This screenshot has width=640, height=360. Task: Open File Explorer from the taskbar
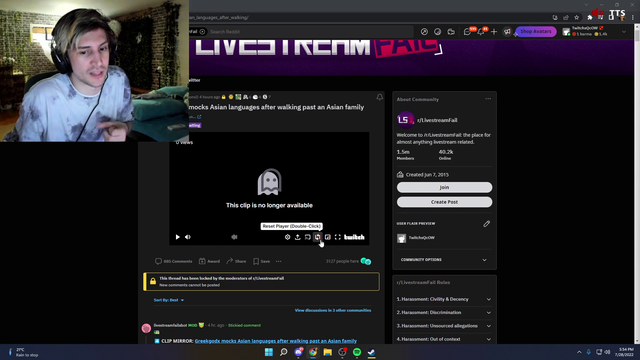pyautogui.click(x=328, y=352)
